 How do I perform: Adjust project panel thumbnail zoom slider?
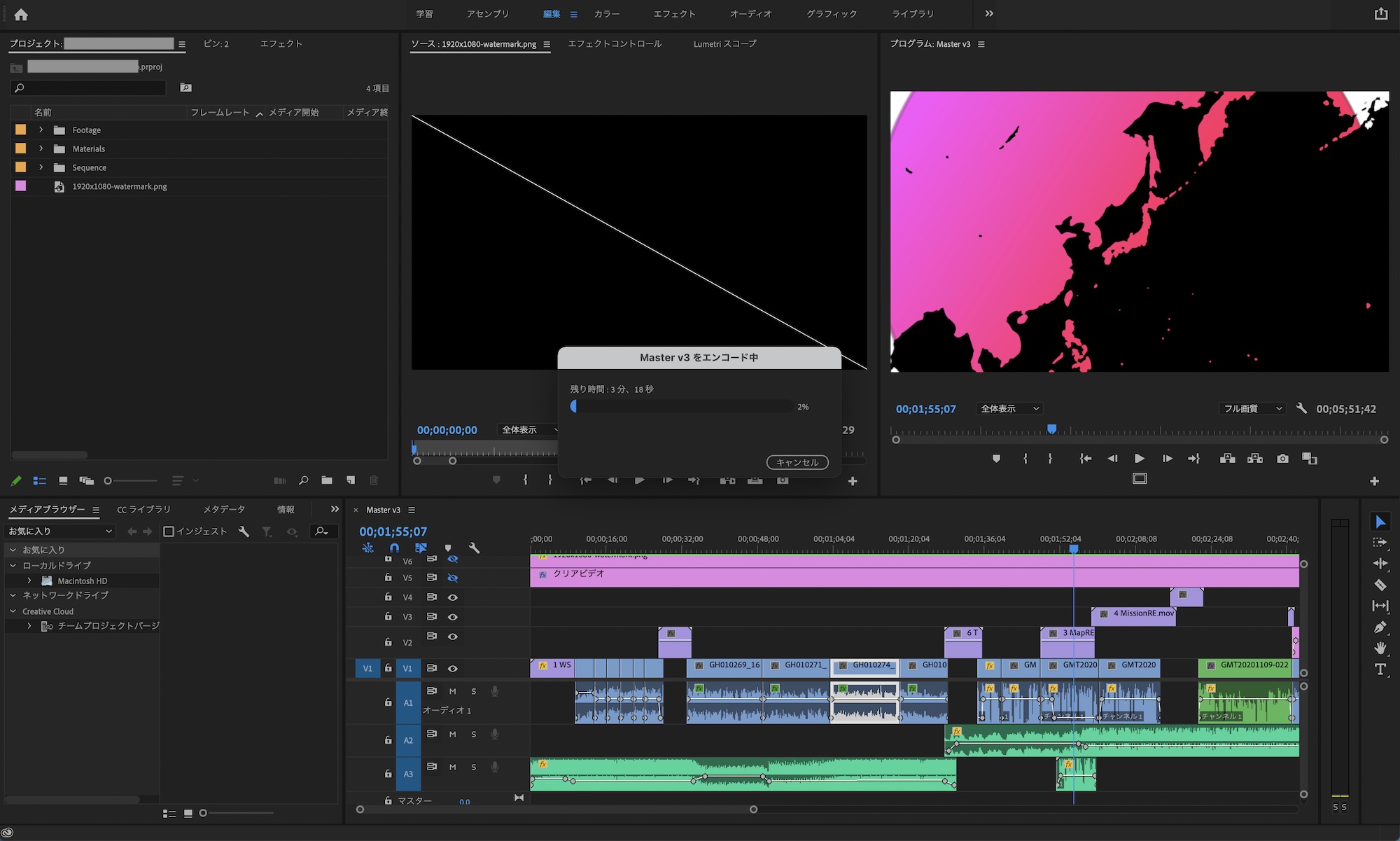108,480
